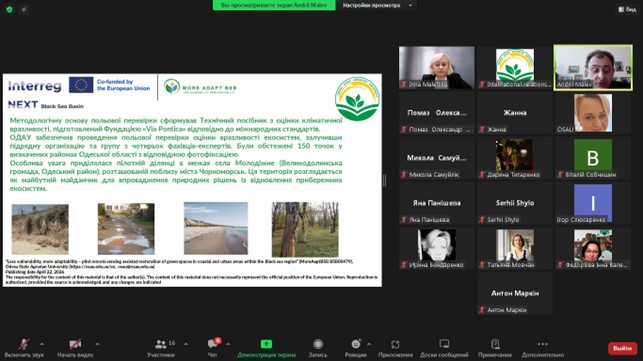Expand the arrow next to Участники
Viewport: 643px width, 361px height.
pos(186,344)
